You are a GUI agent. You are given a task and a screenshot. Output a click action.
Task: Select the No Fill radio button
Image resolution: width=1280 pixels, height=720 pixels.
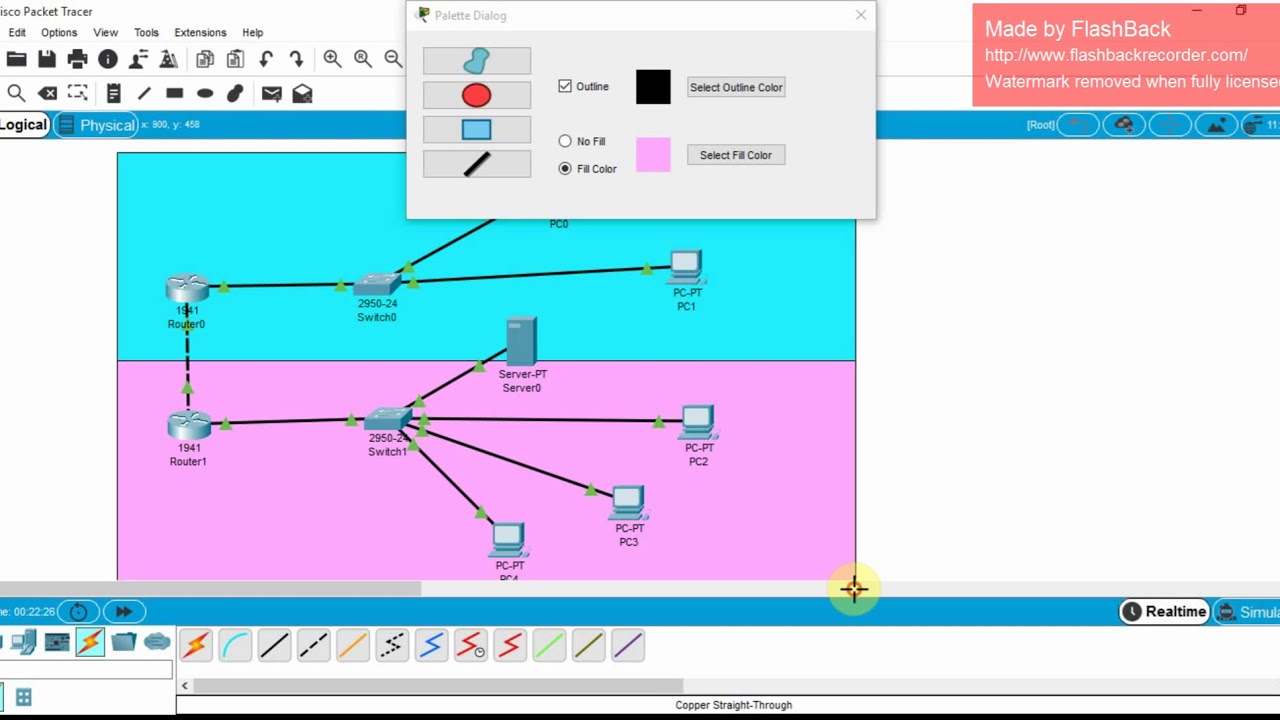click(565, 141)
